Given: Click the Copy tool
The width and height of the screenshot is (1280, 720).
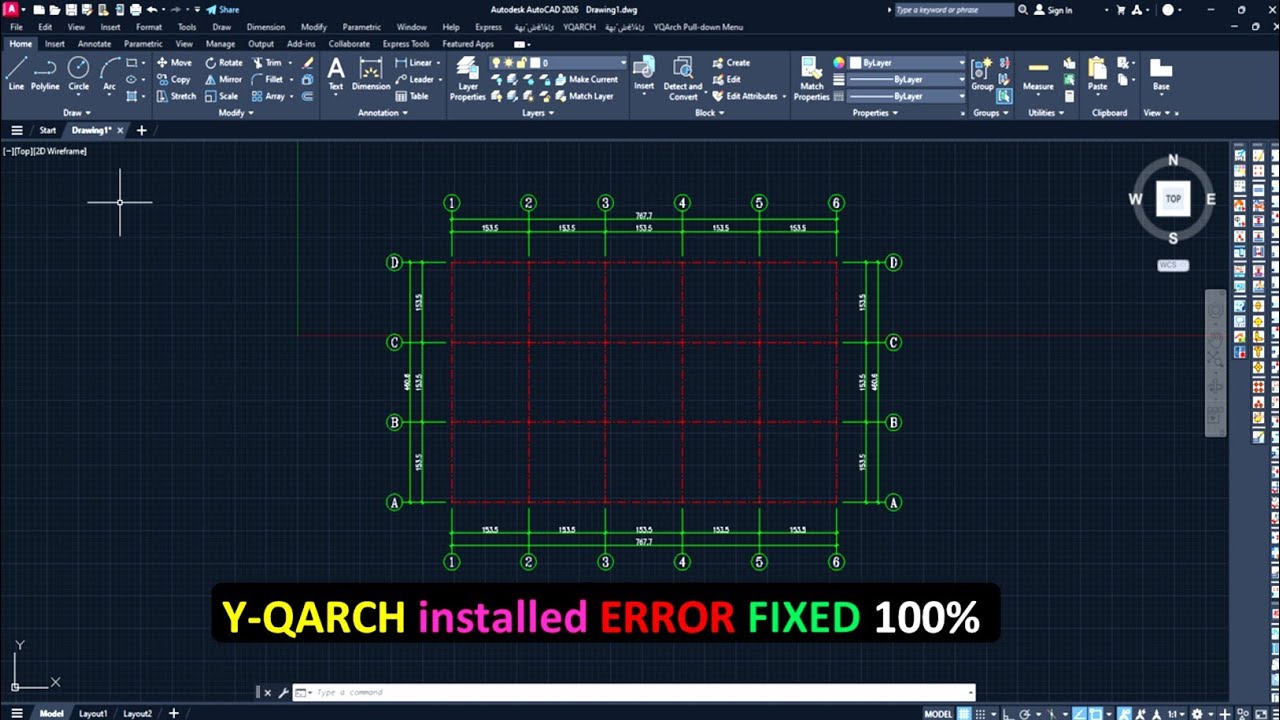Looking at the screenshot, I should [174, 79].
